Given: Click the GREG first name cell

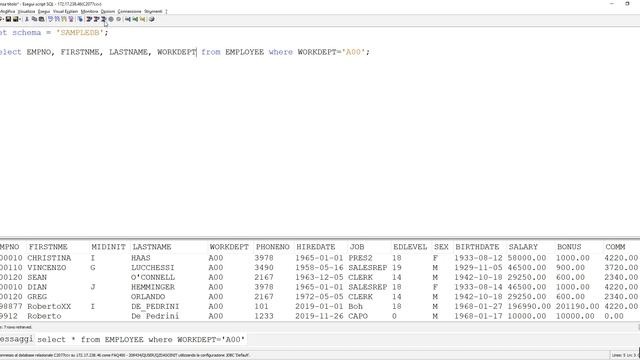Looking at the screenshot, I should [x=37, y=297].
